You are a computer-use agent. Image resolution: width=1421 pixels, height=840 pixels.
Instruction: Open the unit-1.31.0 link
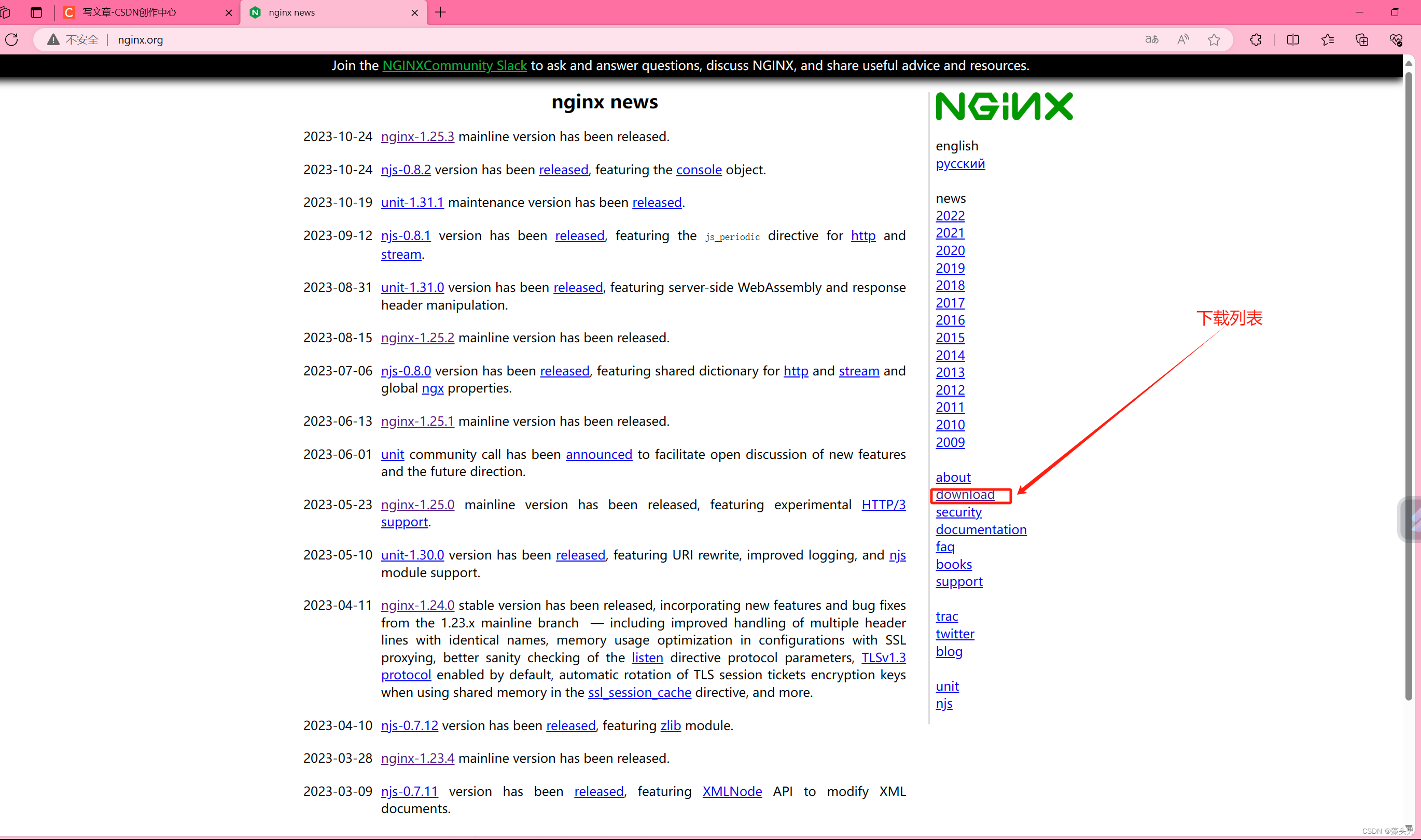412,288
